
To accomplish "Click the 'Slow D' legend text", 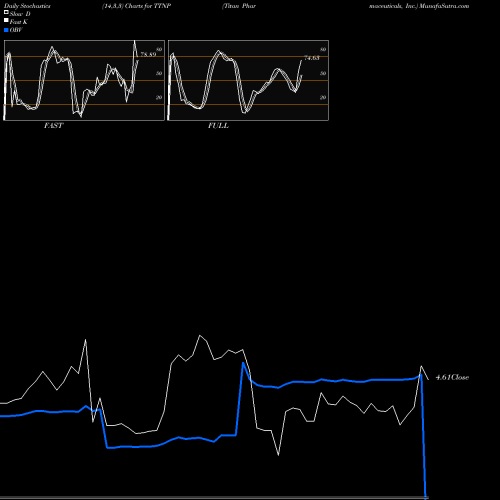I will click(20, 14).
